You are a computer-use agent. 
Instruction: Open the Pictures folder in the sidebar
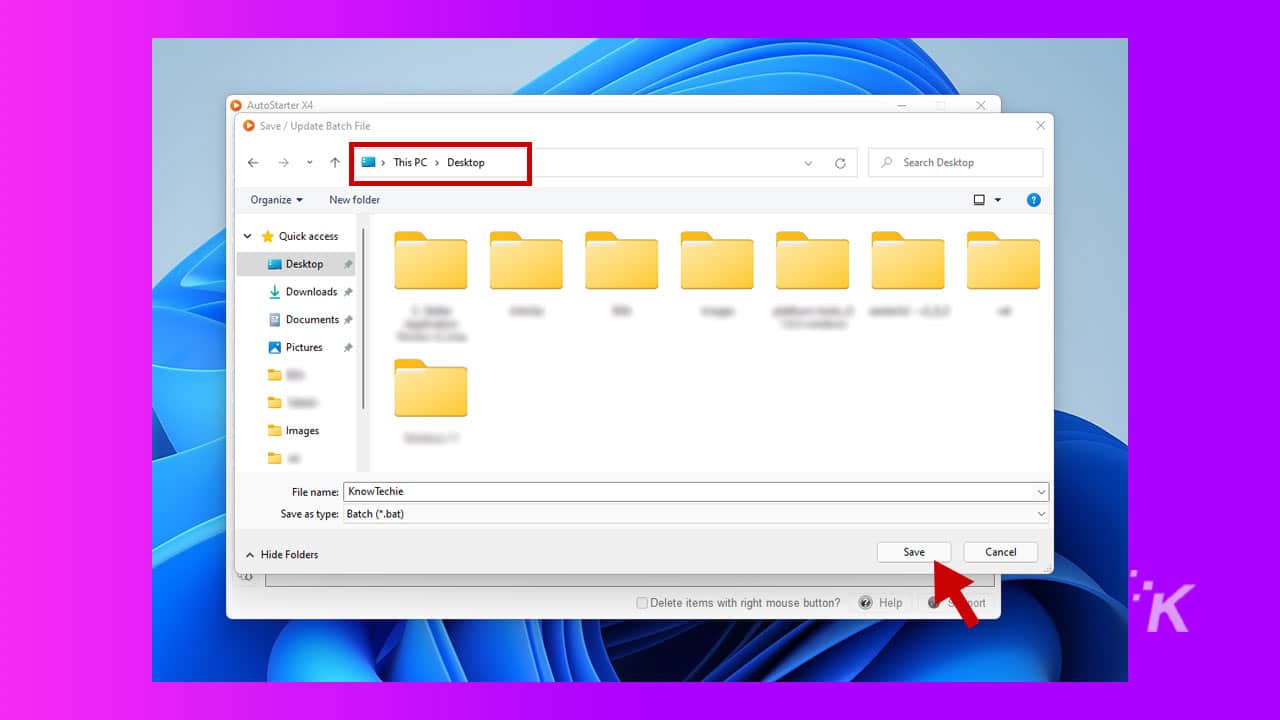(x=302, y=347)
